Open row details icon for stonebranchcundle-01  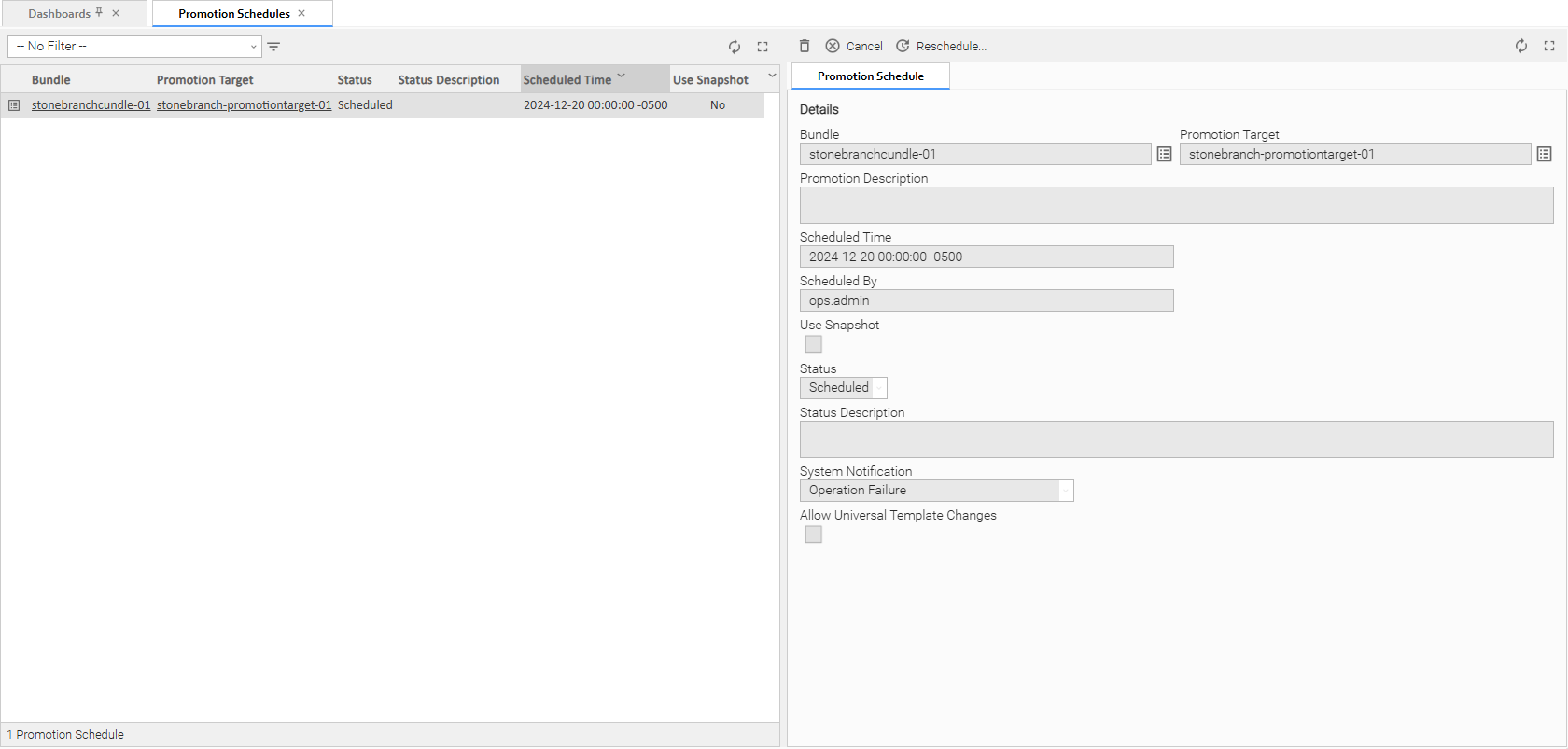(x=14, y=105)
